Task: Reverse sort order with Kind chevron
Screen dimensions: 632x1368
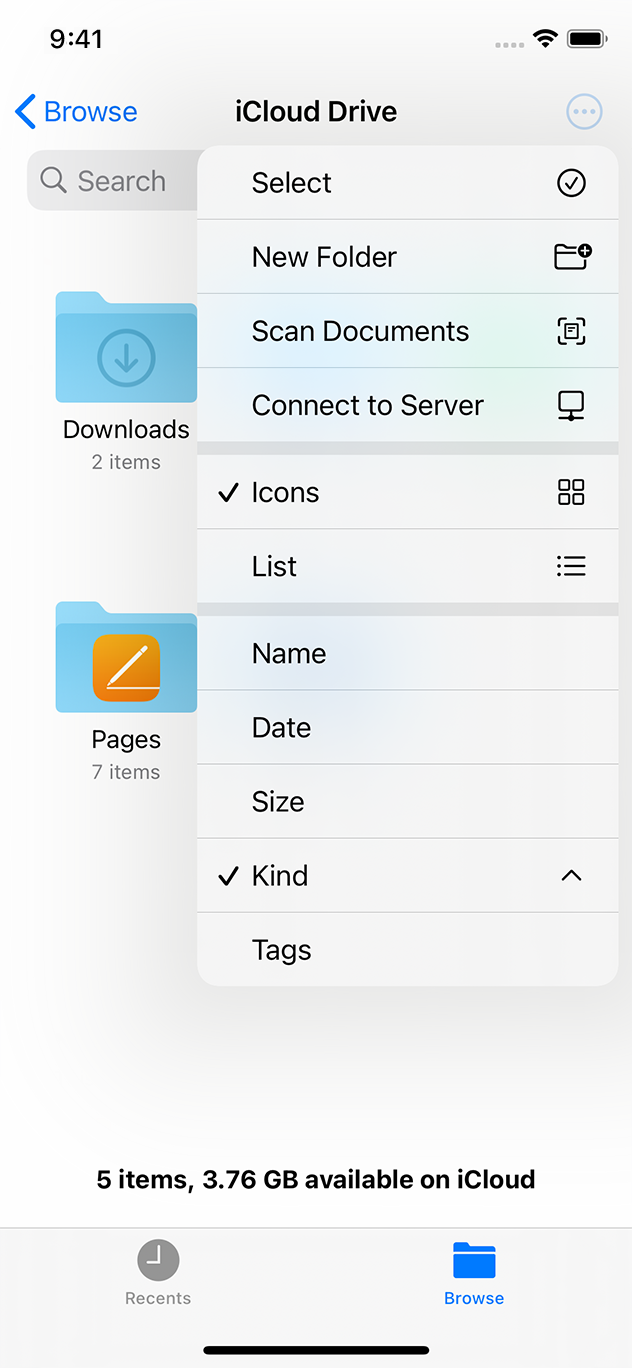Action: (x=571, y=876)
